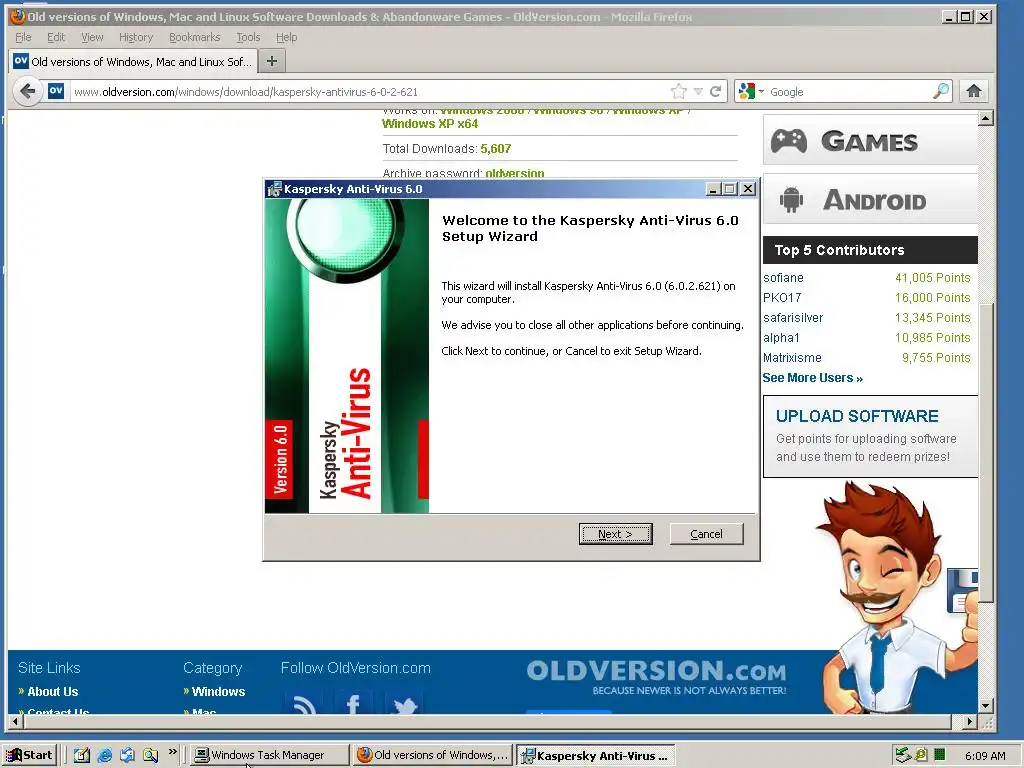Click the OLDVERSION.COM footer logo
Viewport: 1024px width, 768px height.
[x=656, y=677]
